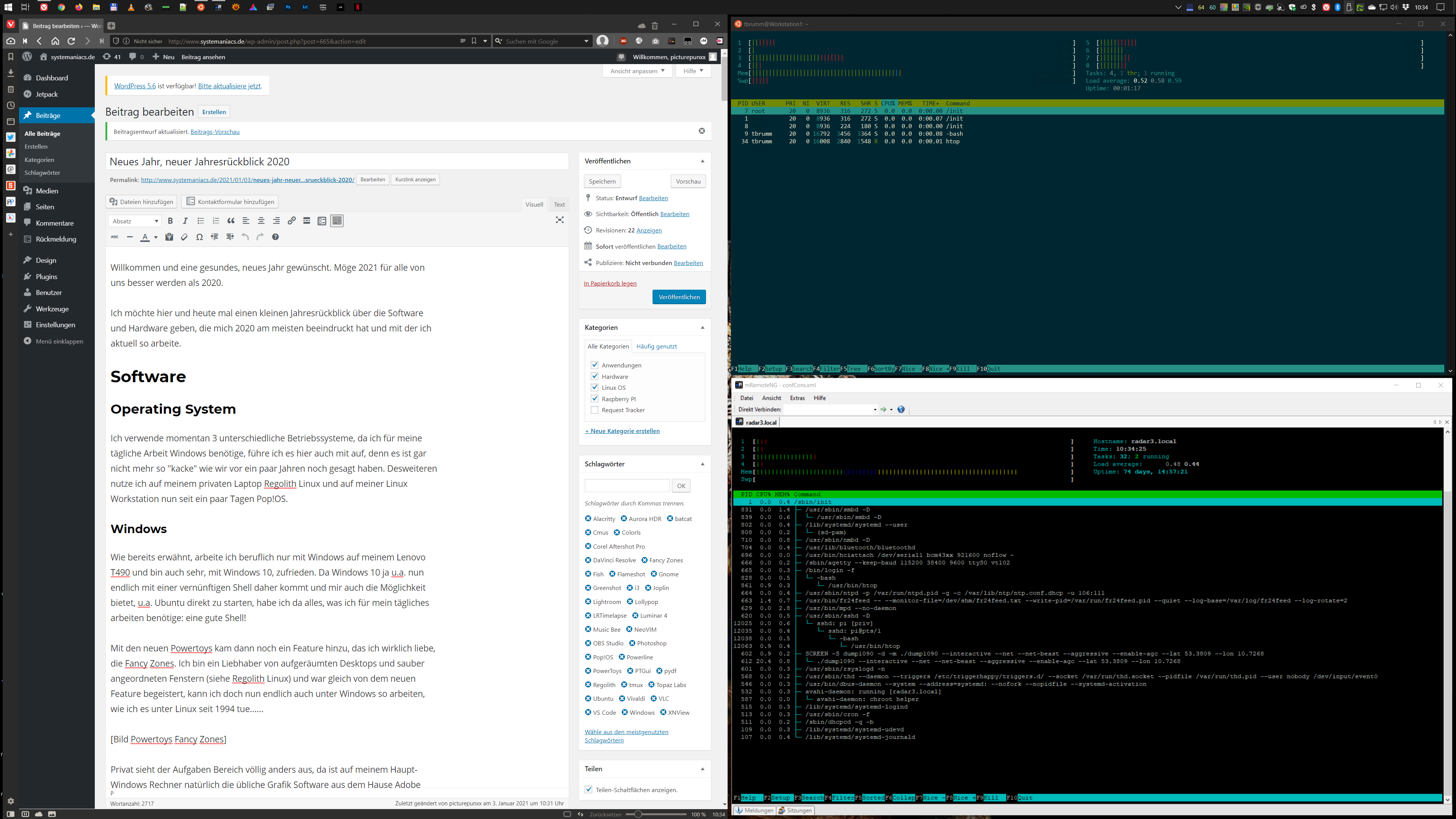Open the Absatz paragraph format dropdown

click(136, 221)
